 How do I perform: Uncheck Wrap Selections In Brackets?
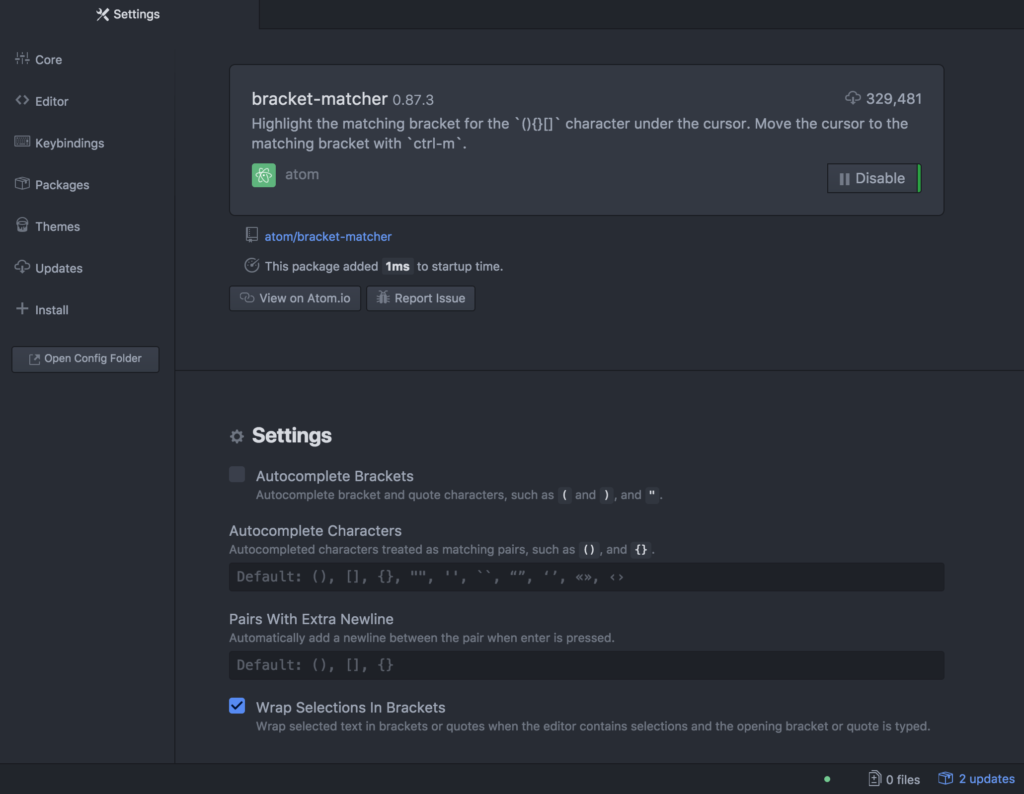[237, 706]
